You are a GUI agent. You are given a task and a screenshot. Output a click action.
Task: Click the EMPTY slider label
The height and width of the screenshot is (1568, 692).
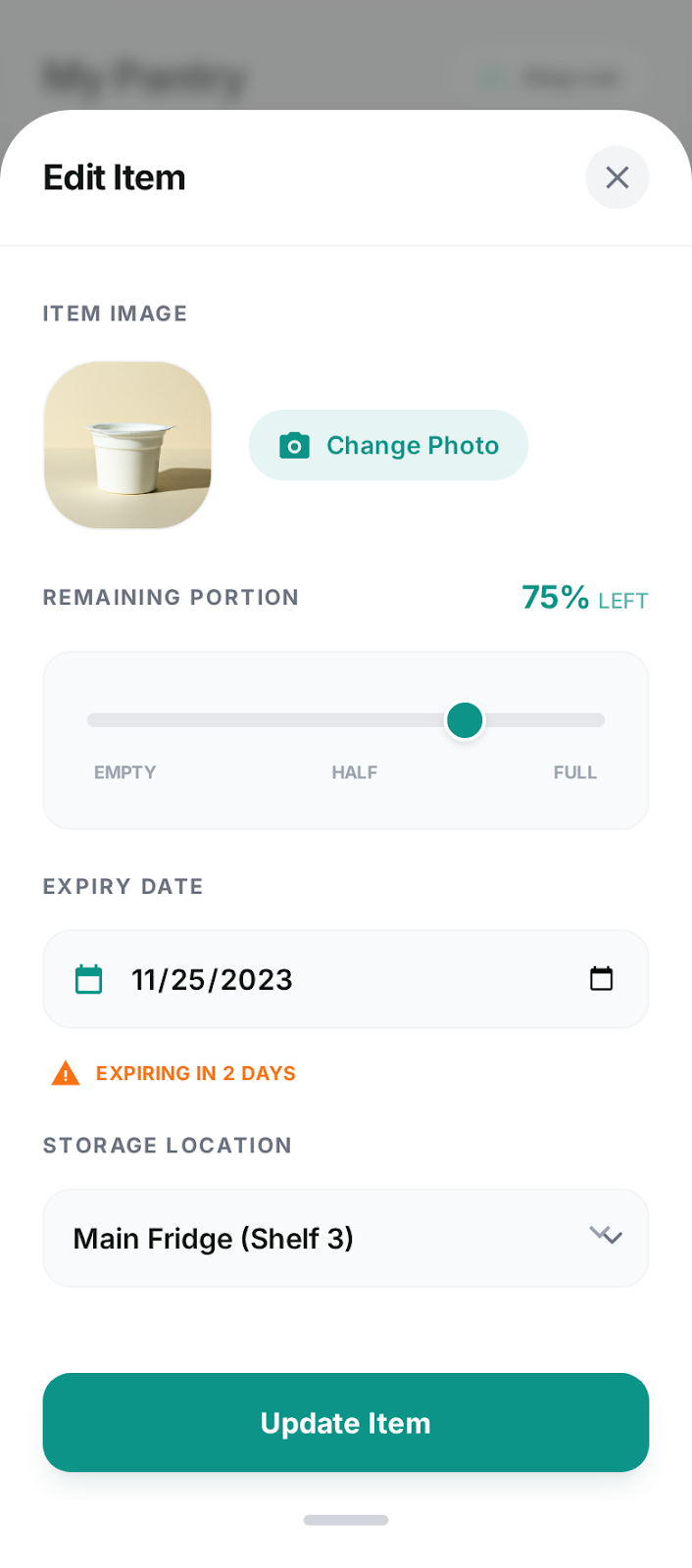[x=124, y=772]
